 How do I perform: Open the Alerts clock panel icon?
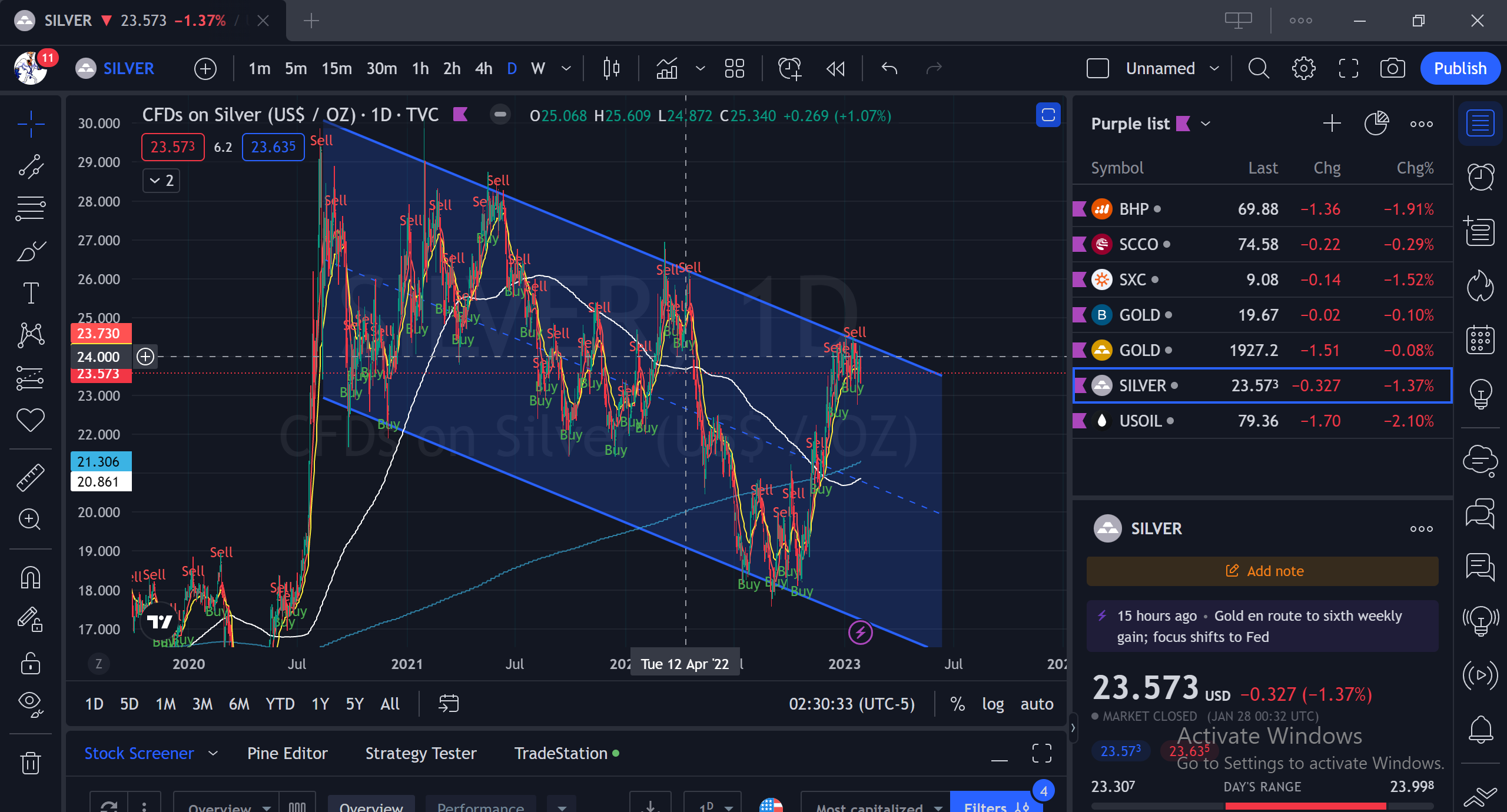coord(1481,177)
